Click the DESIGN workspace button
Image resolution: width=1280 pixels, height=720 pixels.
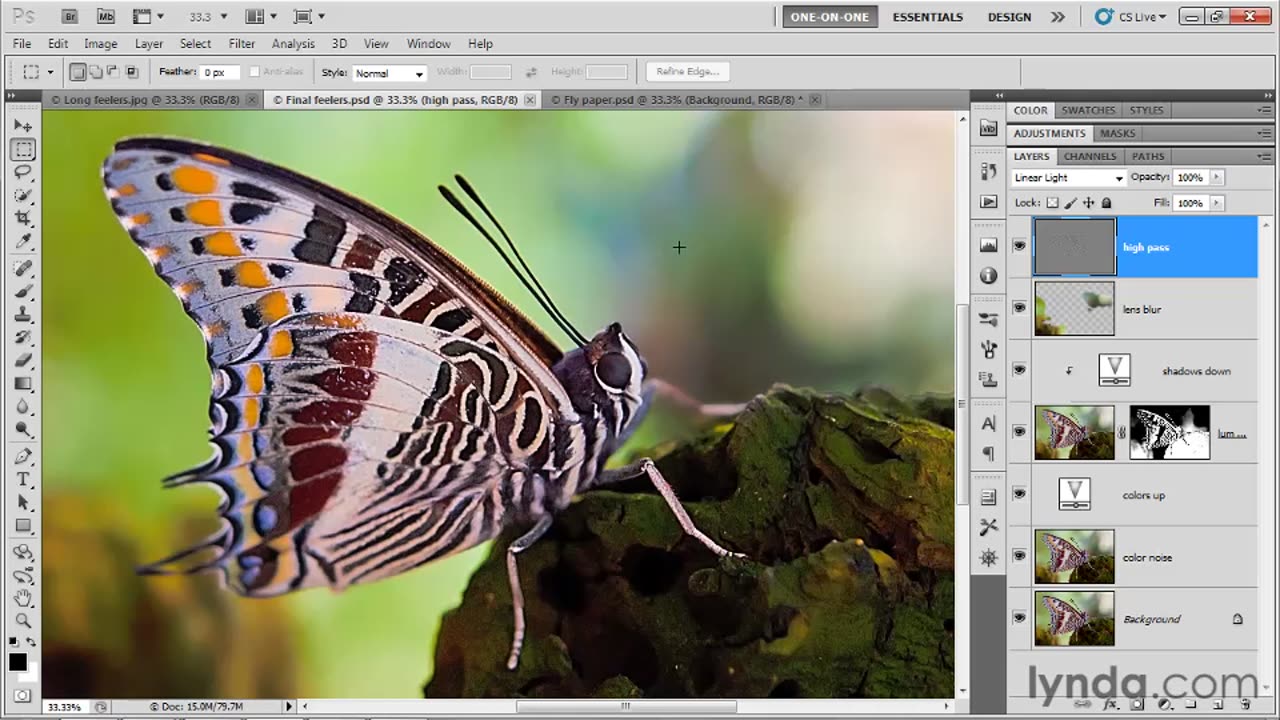click(x=1009, y=17)
